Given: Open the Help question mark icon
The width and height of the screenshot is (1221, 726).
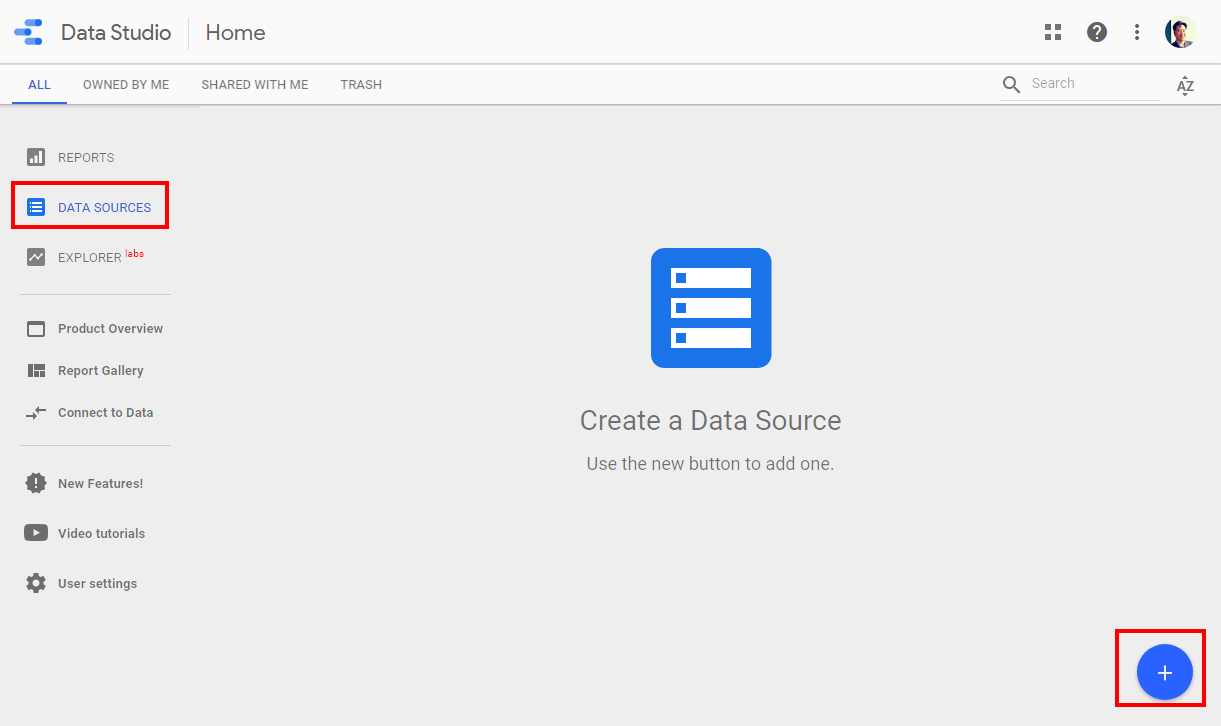Looking at the screenshot, I should [1097, 32].
